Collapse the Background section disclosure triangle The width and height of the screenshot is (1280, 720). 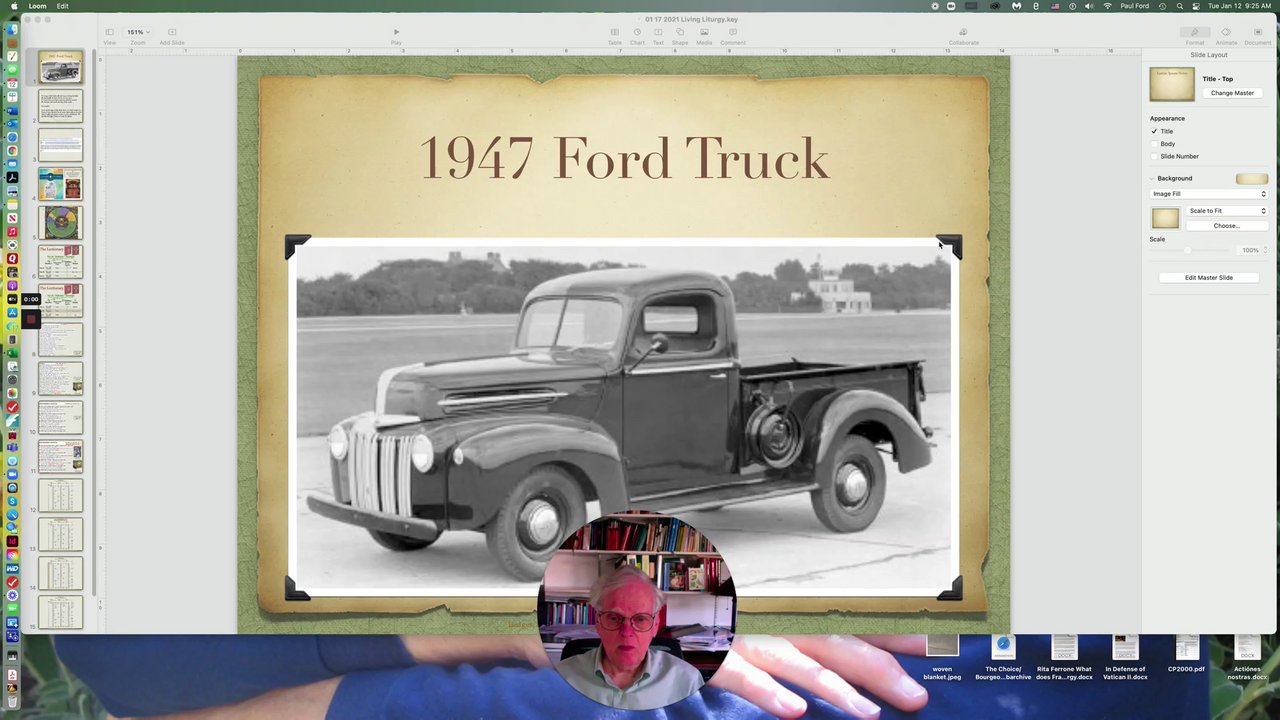[1152, 178]
